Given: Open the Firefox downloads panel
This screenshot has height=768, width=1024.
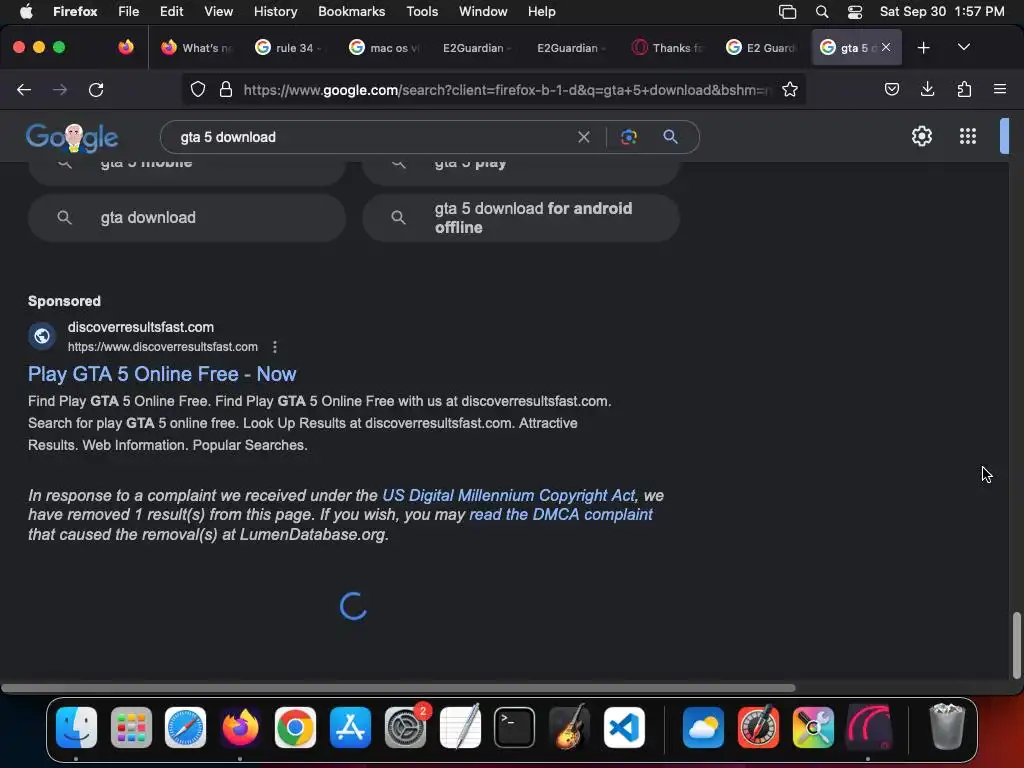Looking at the screenshot, I should (x=927, y=89).
